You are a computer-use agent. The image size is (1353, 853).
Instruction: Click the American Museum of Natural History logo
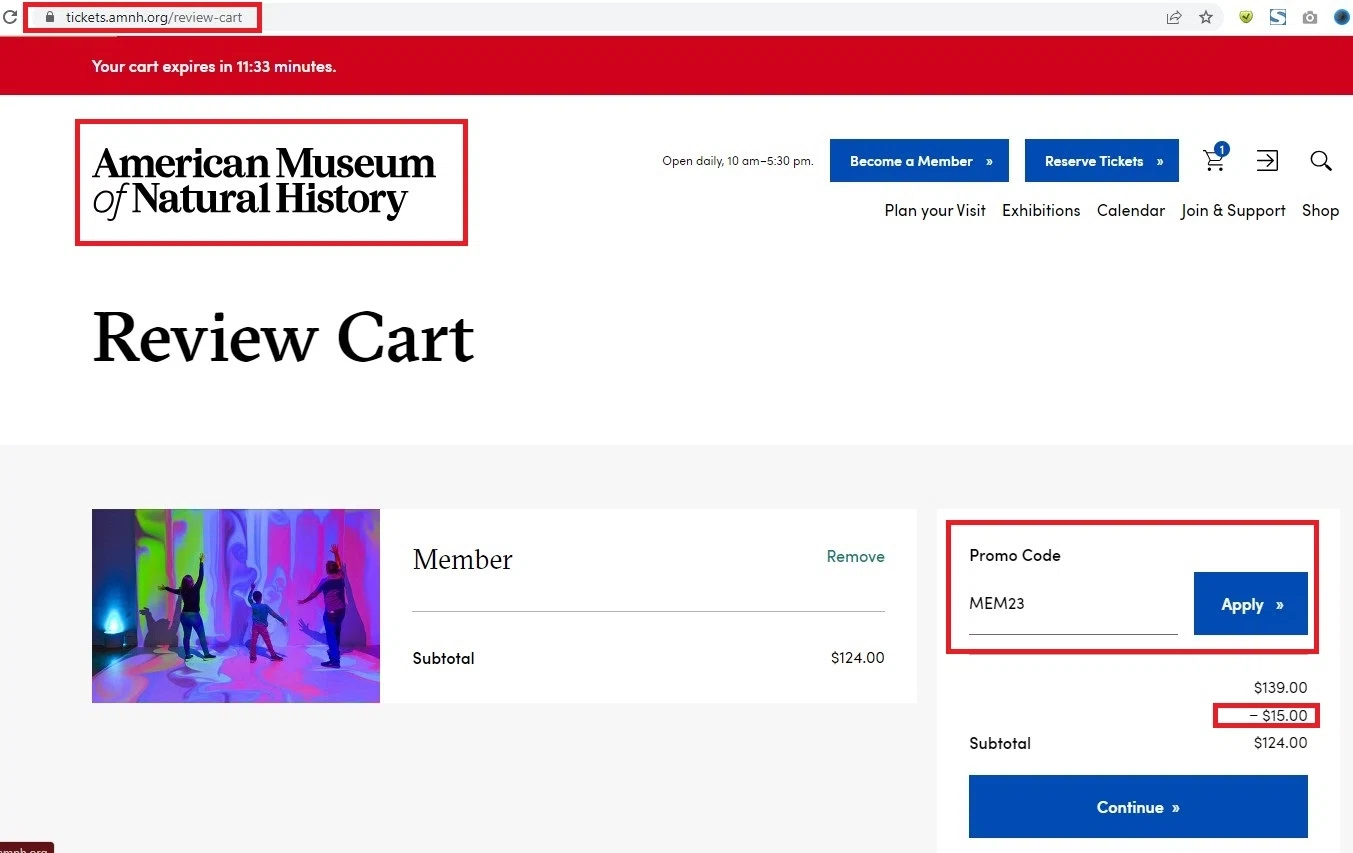[x=264, y=182]
